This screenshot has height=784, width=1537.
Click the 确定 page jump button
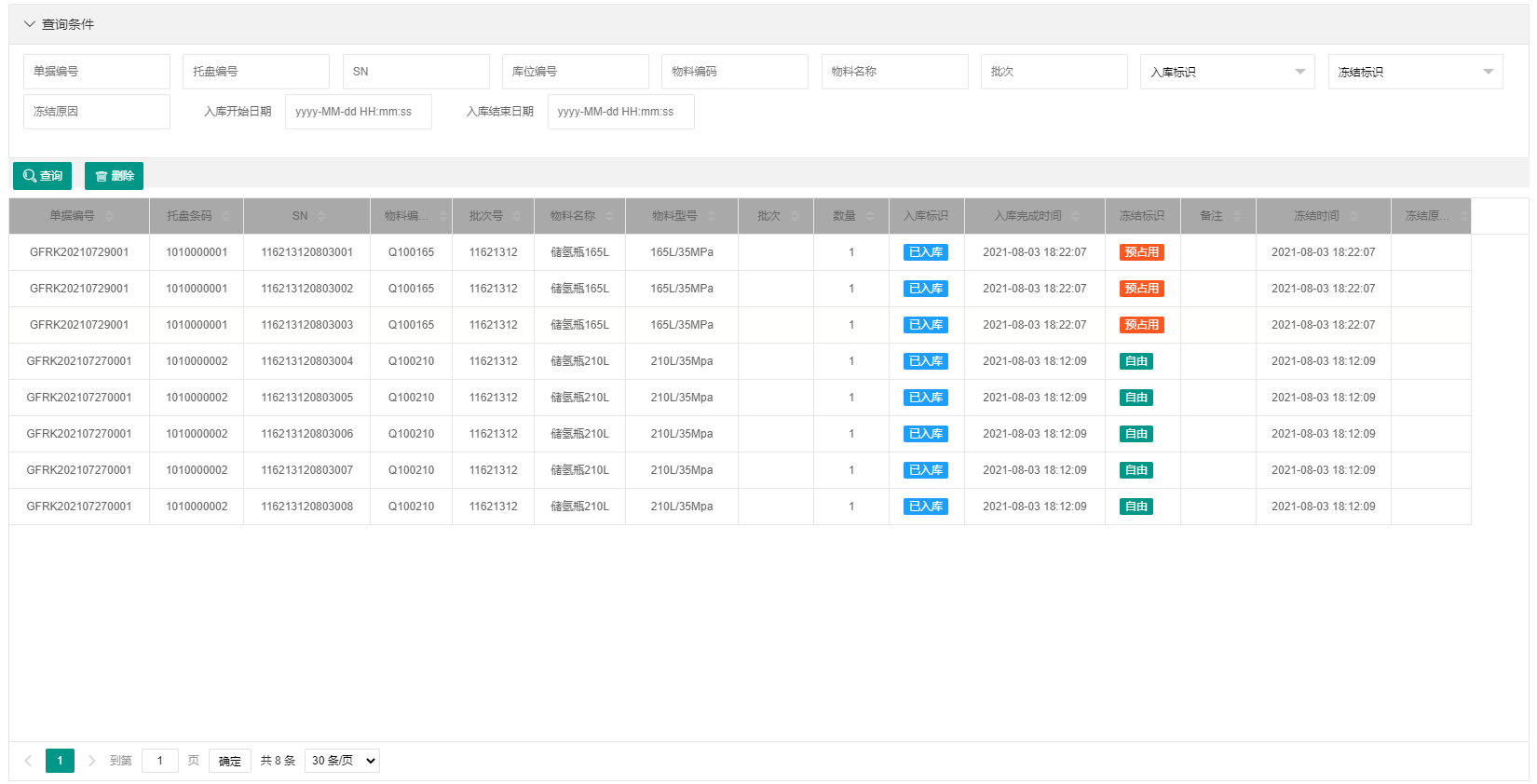click(x=230, y=761)
